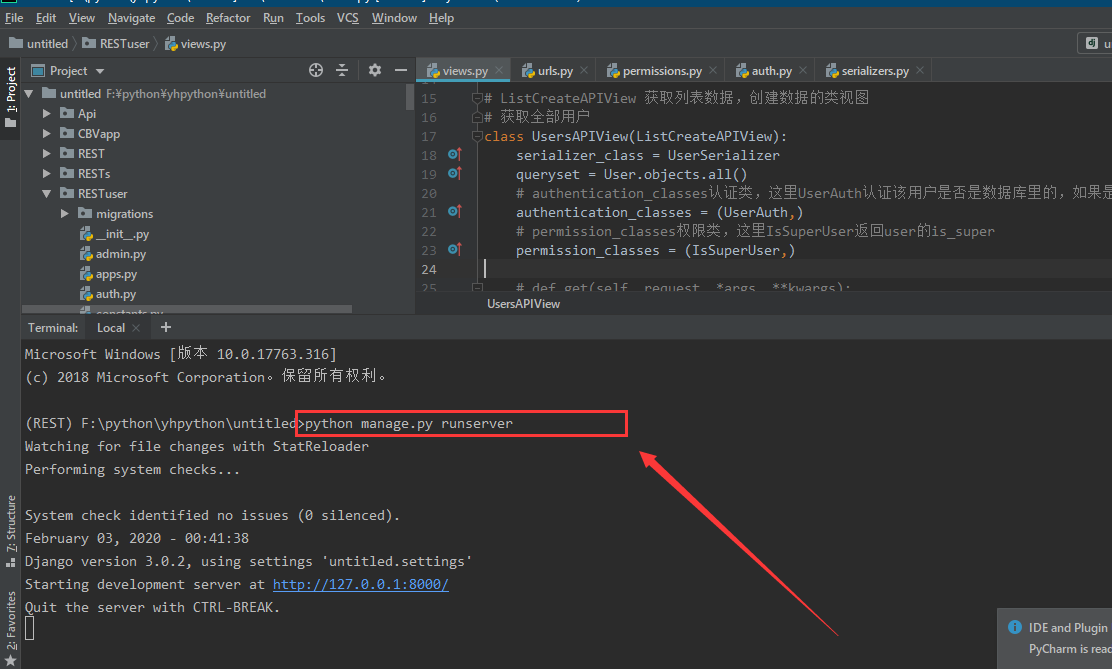
Task: Close the auth.py editor tab
Action: (x=803, y=70)
